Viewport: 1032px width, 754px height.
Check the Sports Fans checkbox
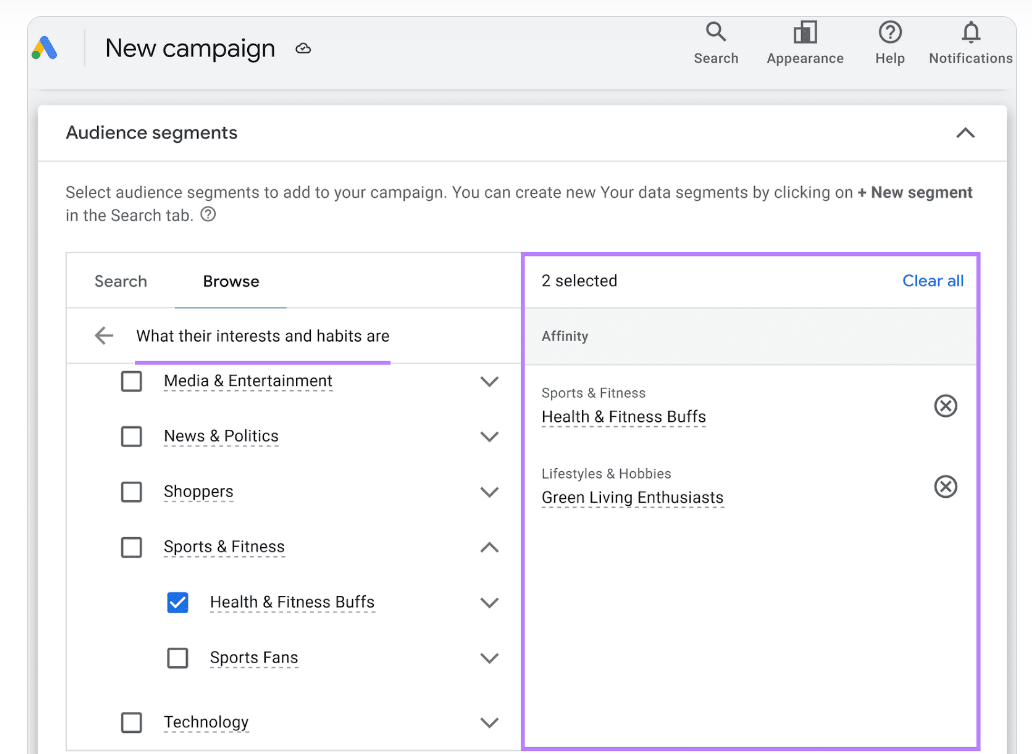coord(177,657)
